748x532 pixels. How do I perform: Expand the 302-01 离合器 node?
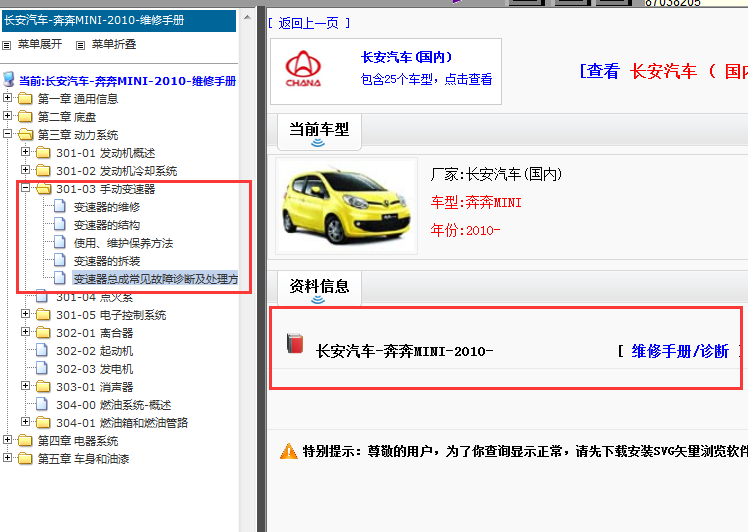tap(26, 332)
